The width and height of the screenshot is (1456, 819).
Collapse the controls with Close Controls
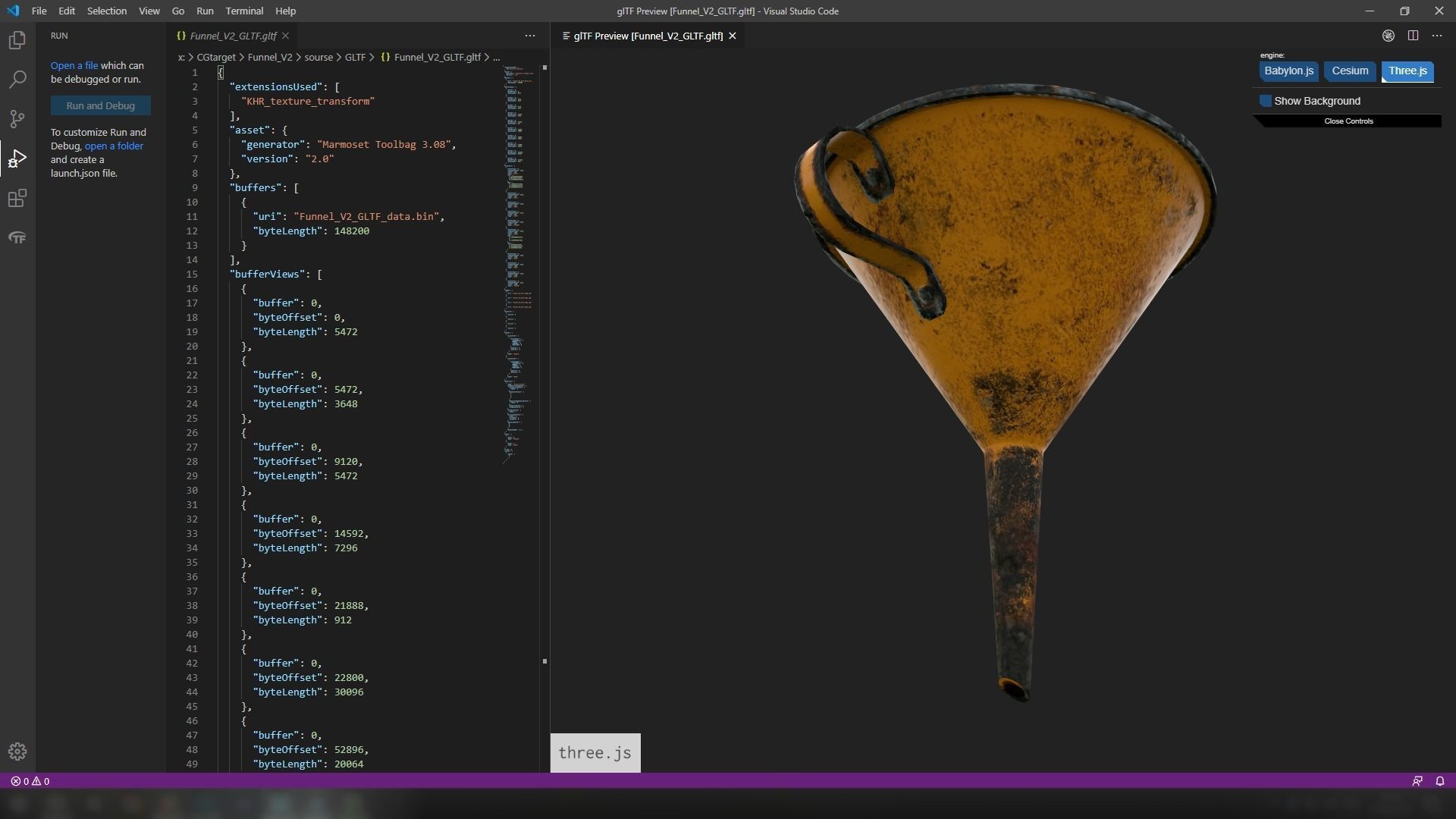tap(1348, 121)
